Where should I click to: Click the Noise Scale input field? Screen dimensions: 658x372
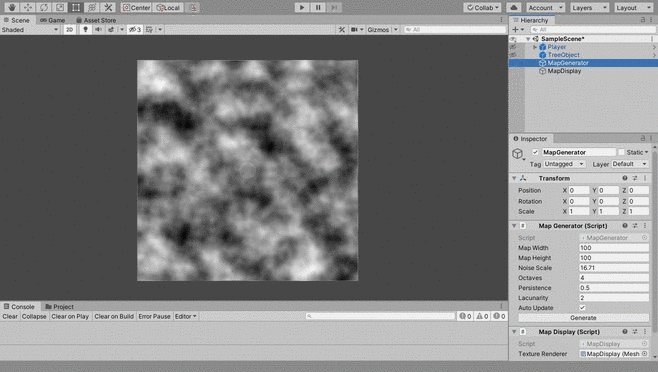[x=614, y=267]
